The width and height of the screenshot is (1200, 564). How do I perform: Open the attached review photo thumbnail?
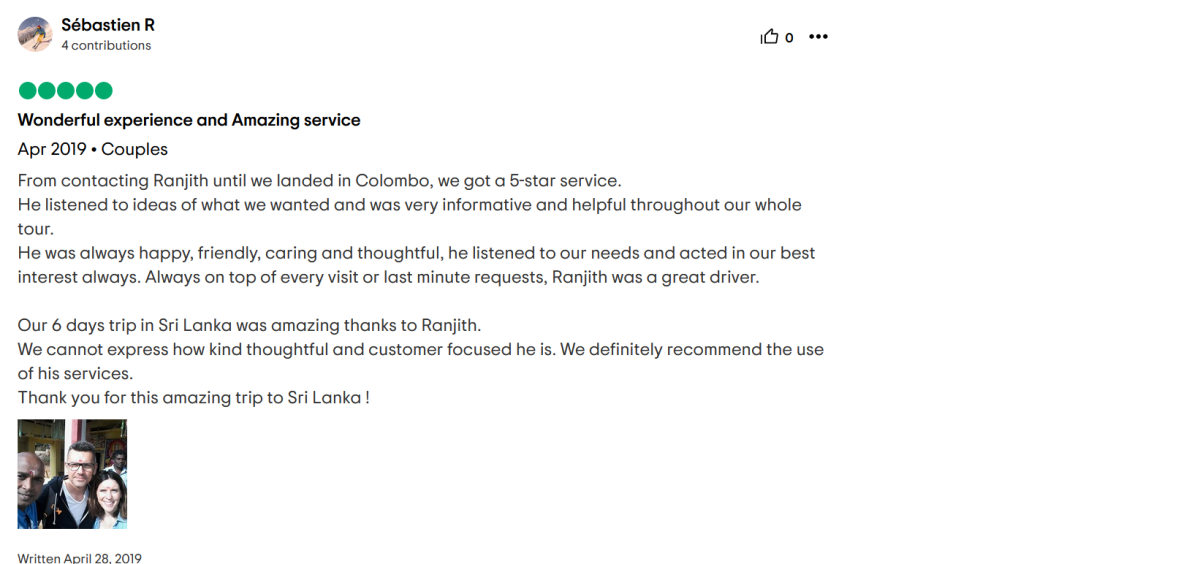[x=72, y=474]
